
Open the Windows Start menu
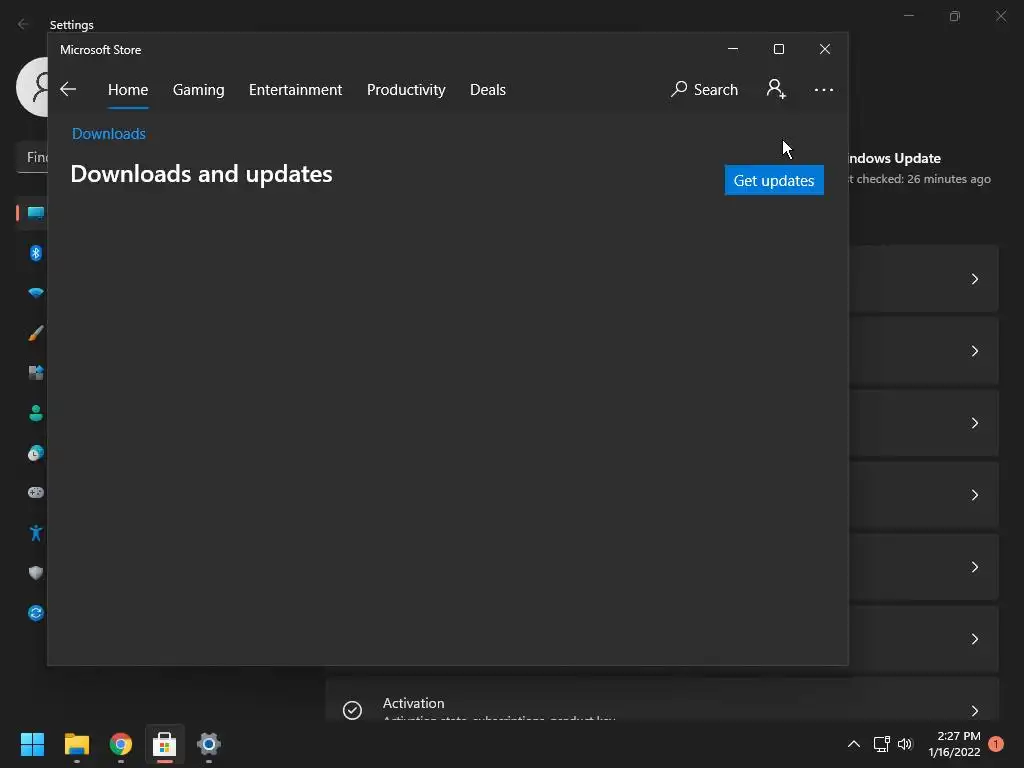pyautogui.click(x=32, y=744)
